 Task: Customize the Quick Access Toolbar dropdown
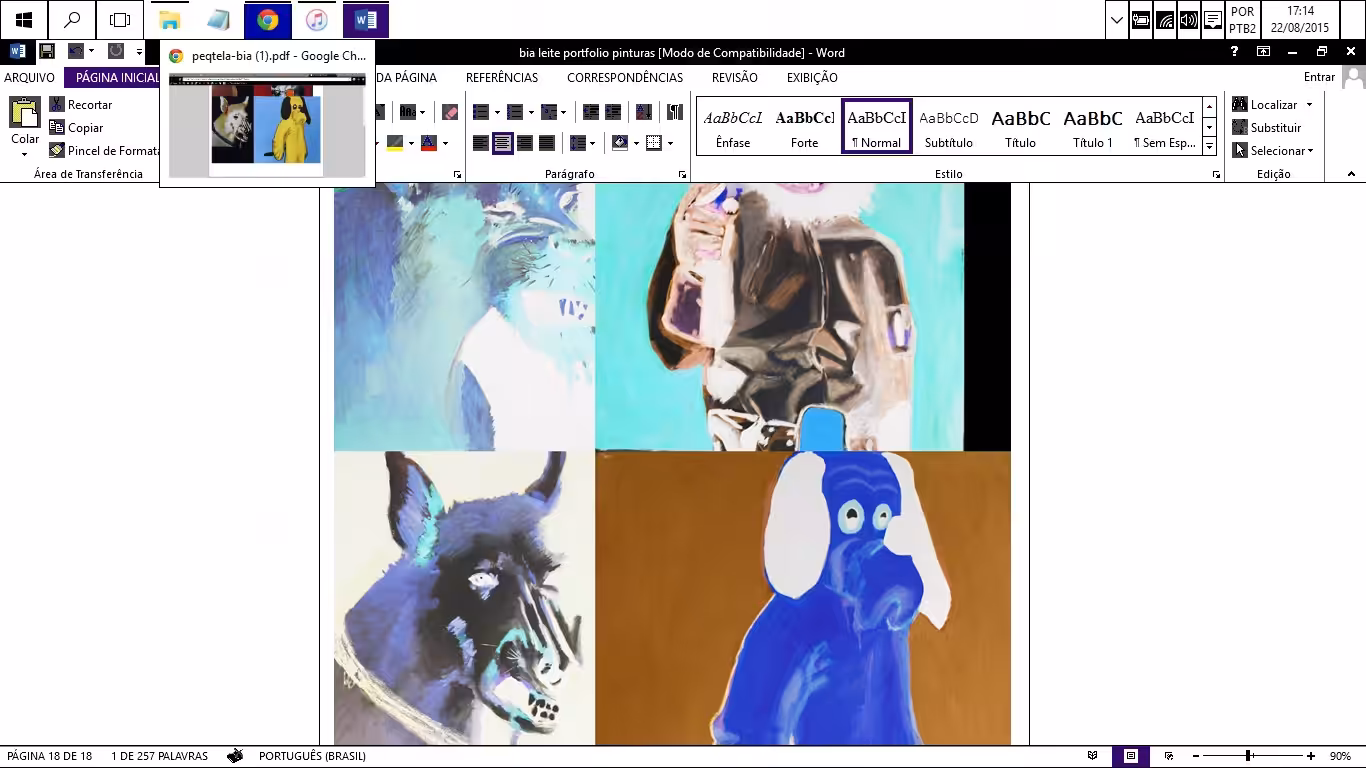tap(139, 52)
